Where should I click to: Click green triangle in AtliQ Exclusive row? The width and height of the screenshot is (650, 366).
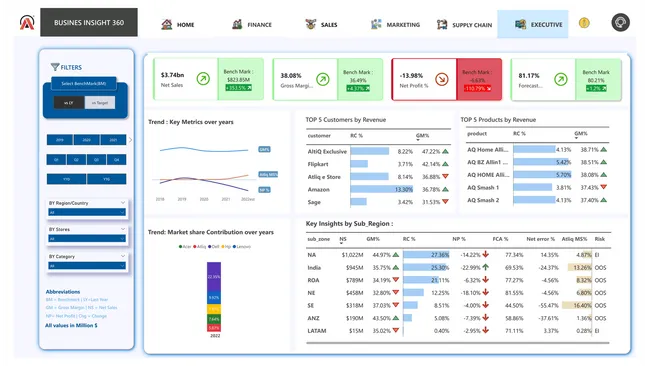click(445, 151)
